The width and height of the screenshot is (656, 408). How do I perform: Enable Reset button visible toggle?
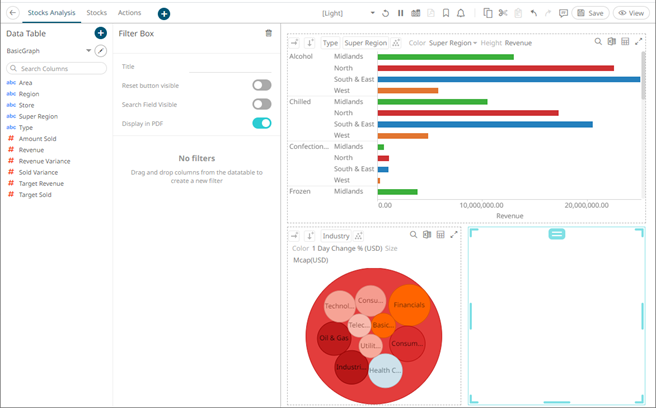[x=261, y=85]
